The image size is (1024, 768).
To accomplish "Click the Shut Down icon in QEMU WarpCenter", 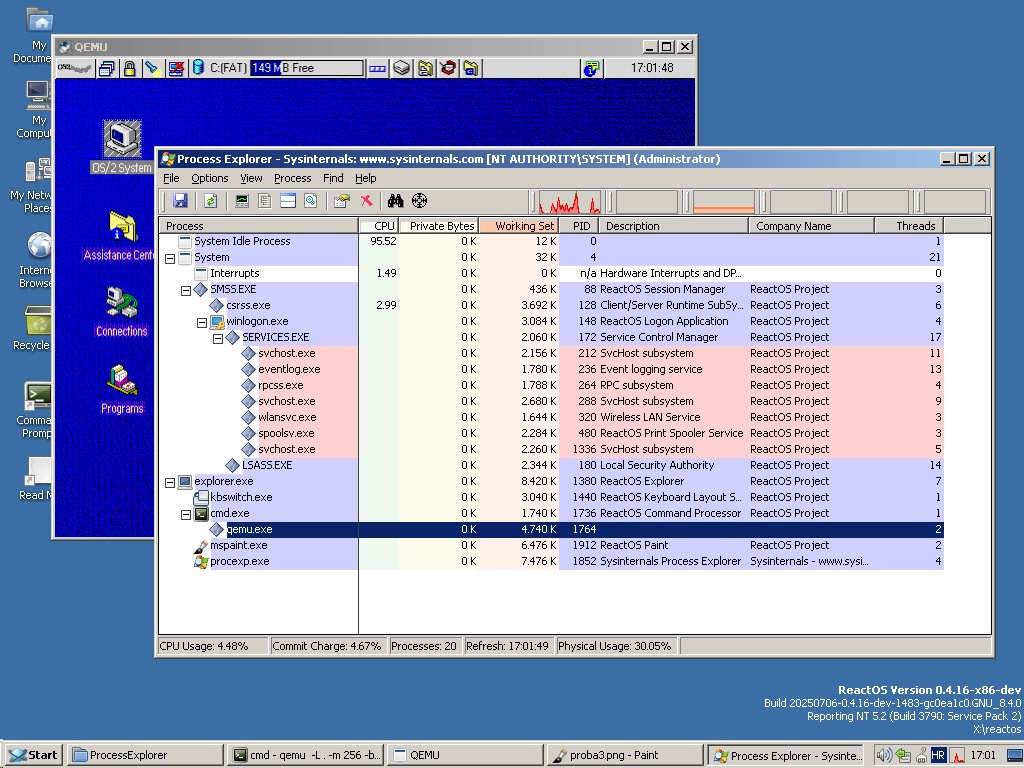I will click(x=176, y=68).
